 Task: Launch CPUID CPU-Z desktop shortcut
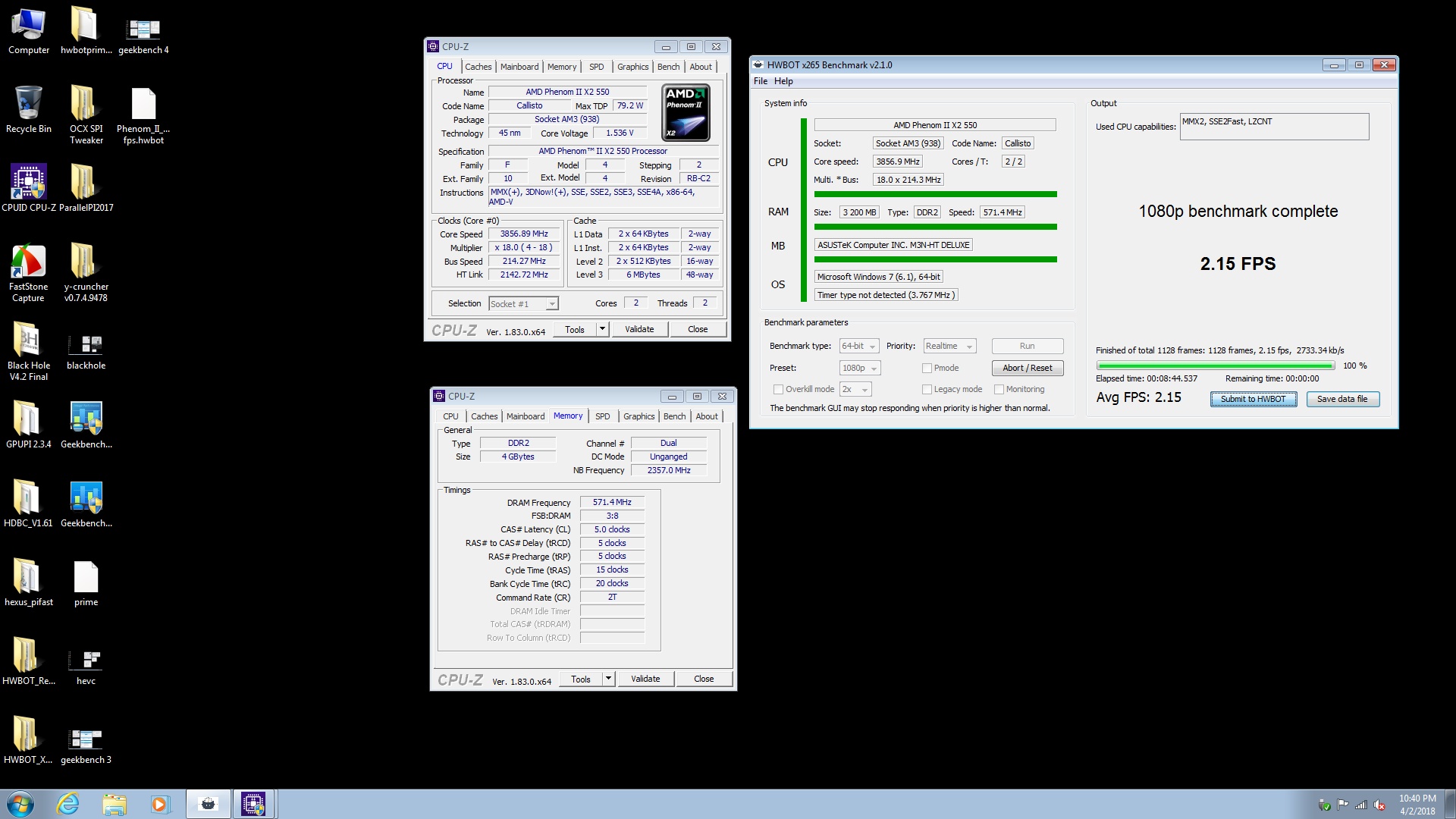29,189
